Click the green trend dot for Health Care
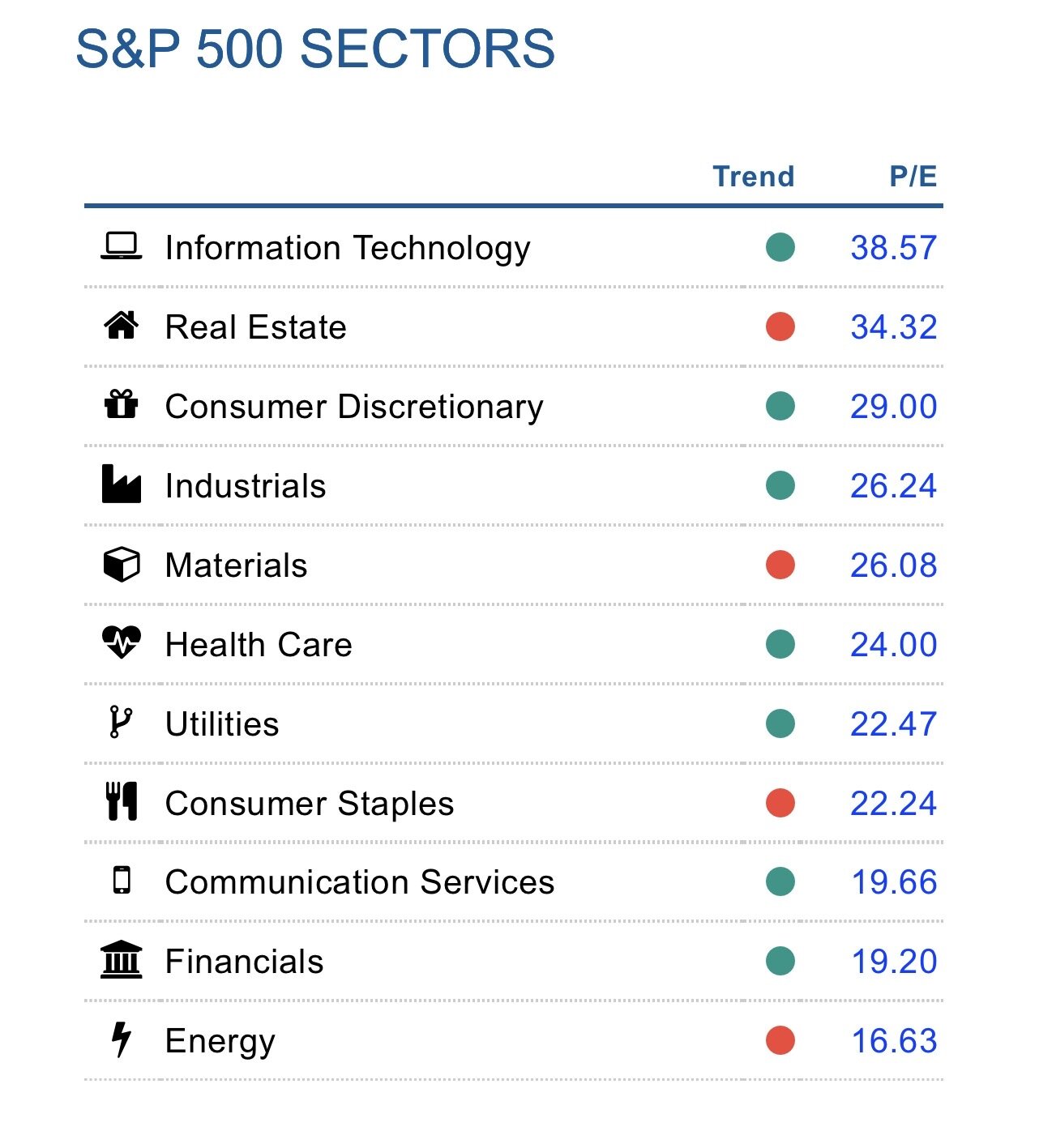1039x1148 pixels. pos(780,644)
